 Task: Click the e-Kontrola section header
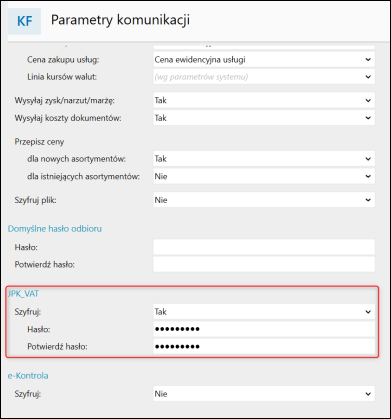28,376
